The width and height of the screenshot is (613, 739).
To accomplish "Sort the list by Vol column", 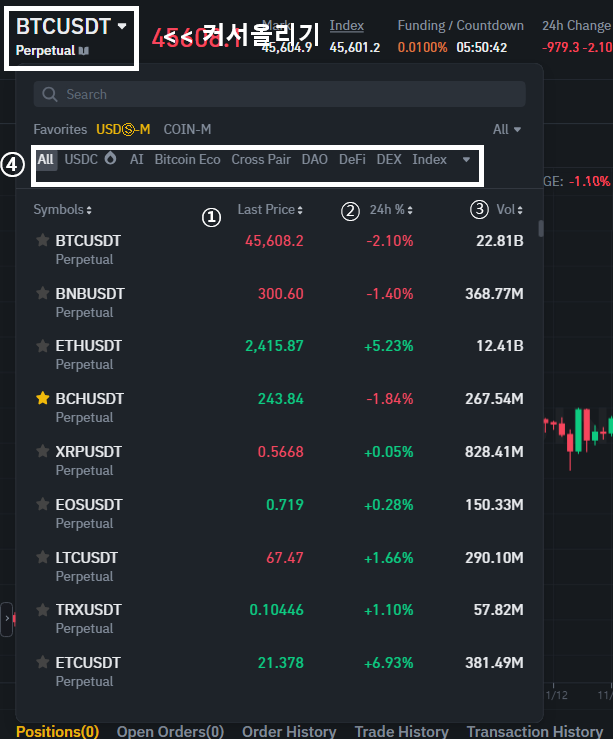I will pos(509,210).
